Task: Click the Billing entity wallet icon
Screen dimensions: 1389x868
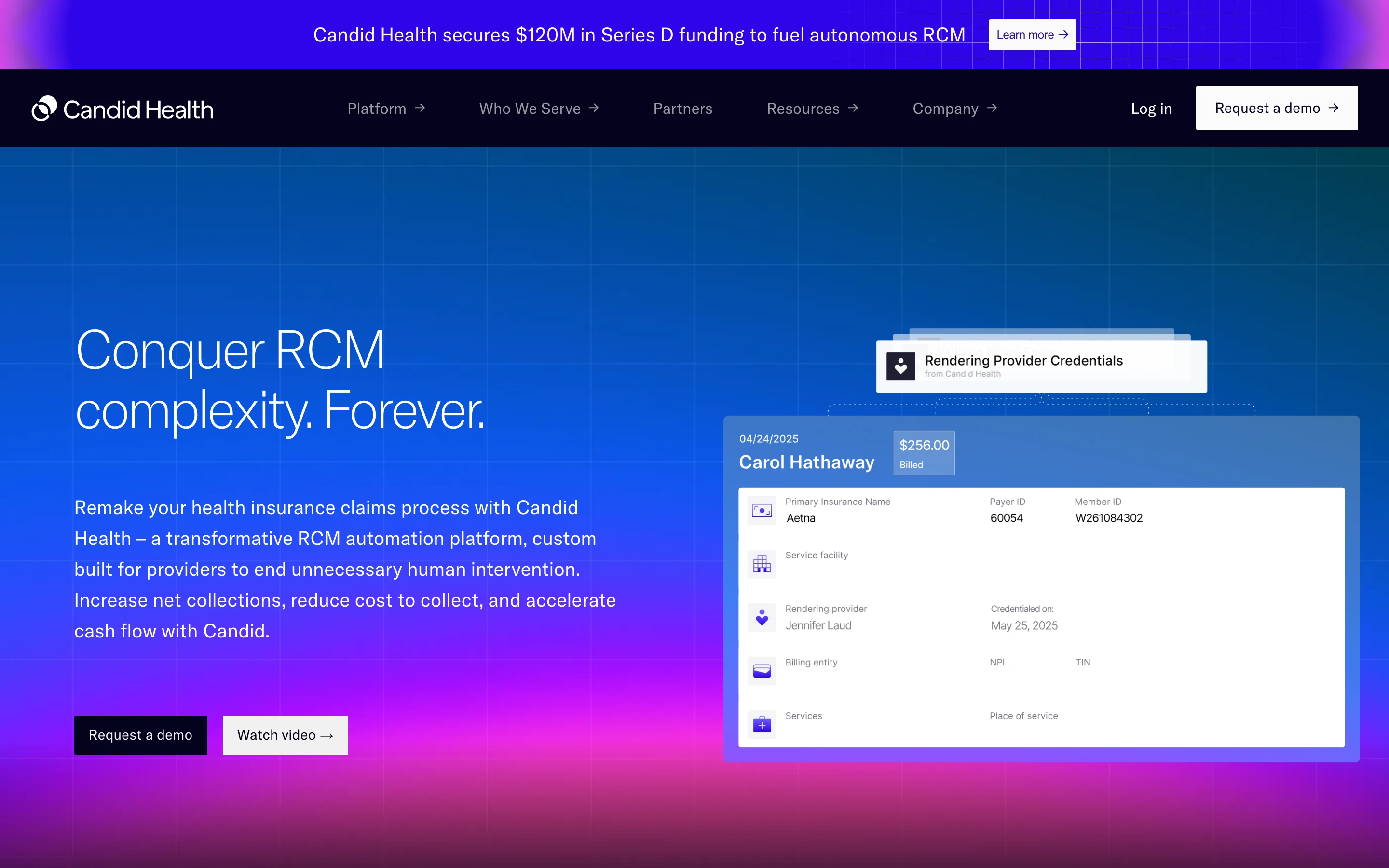Action: pos(762,670)
